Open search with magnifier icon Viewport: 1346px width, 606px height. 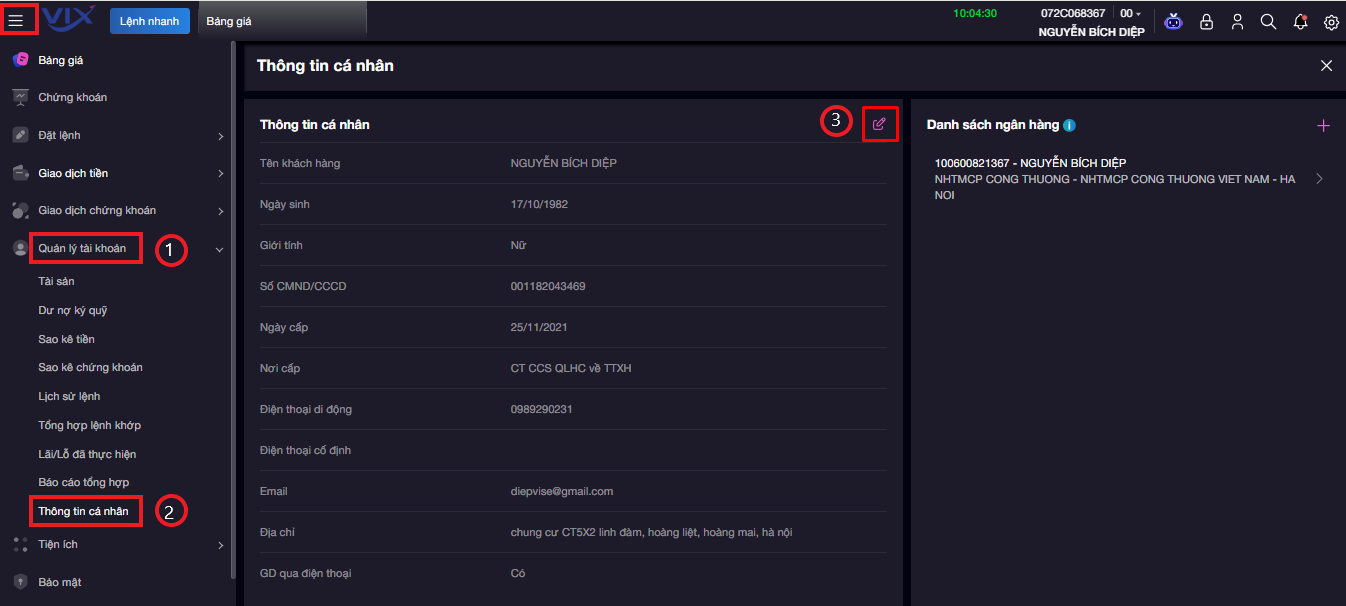(1268, 21)
